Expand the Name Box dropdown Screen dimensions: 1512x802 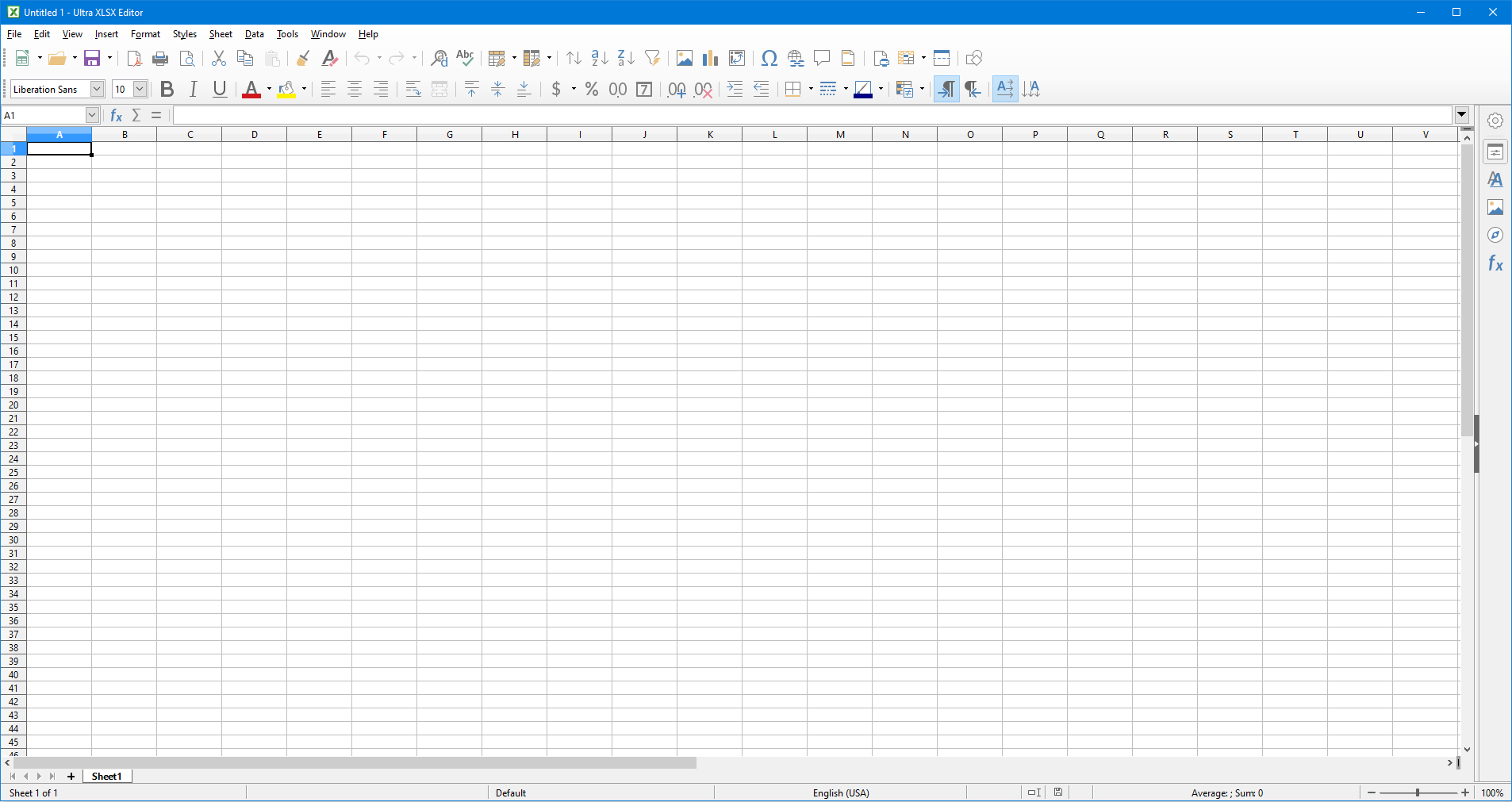(x=92, y=115)
